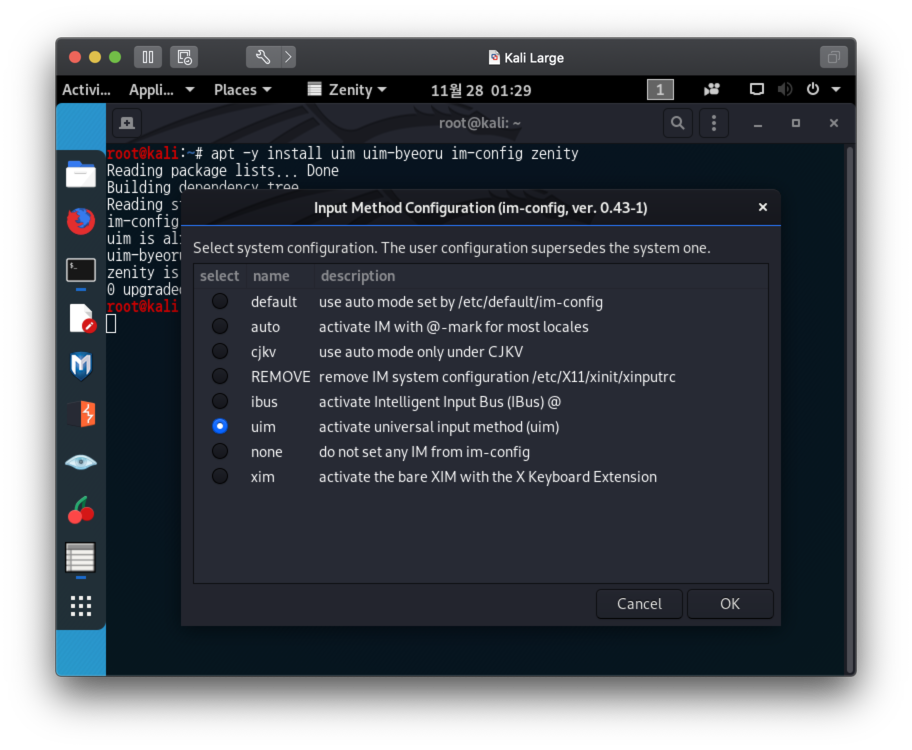This screenshot has width=912, height=750.
Task: Open the text editor dock icon
Action: [81, 318]
